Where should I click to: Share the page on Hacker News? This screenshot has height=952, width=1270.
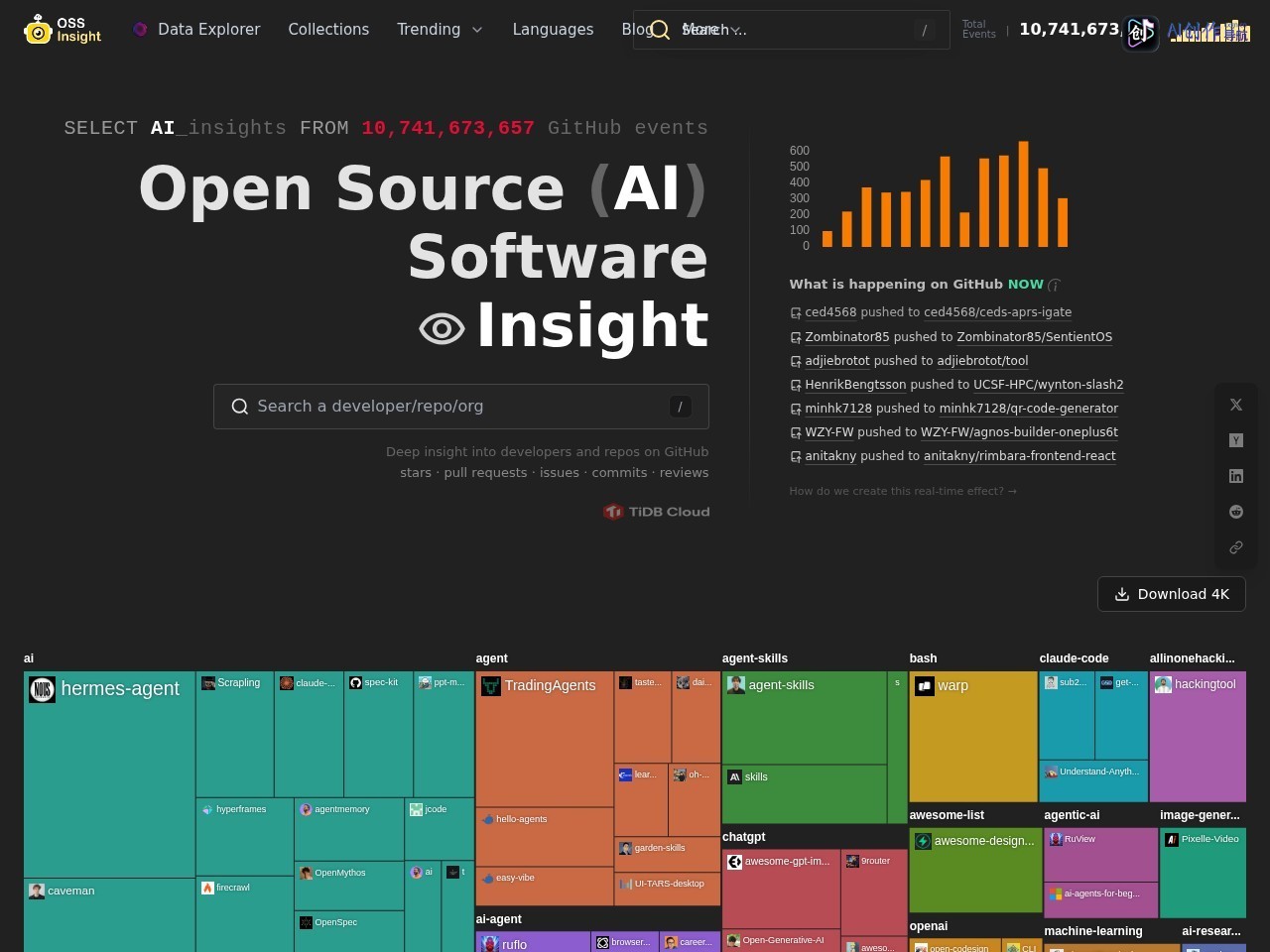(x=1236, y=440)
